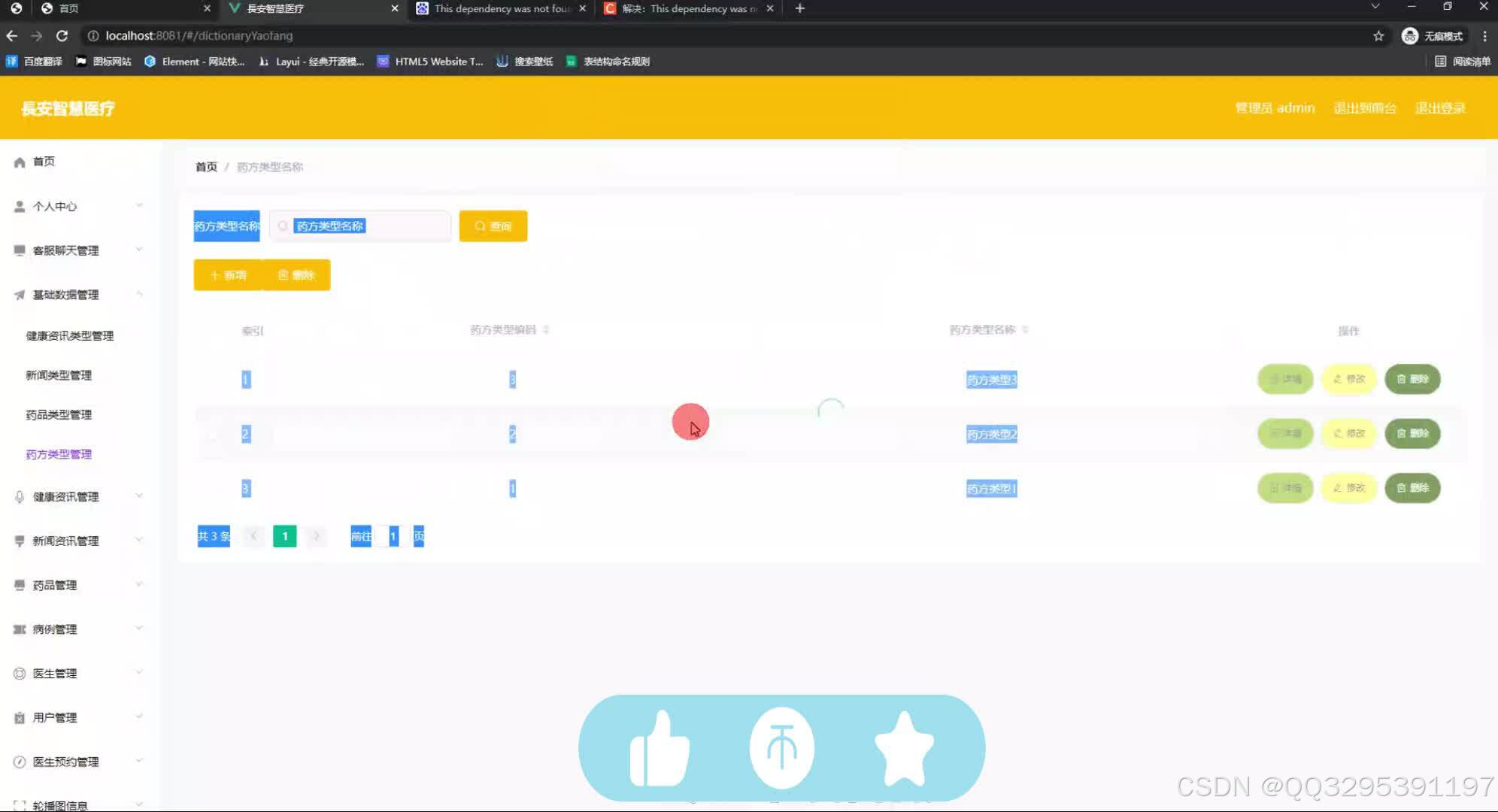This screenshot has height=812, width=1498.
Task: Go back with the browser back arrow
Action: (x=12, y=35)
